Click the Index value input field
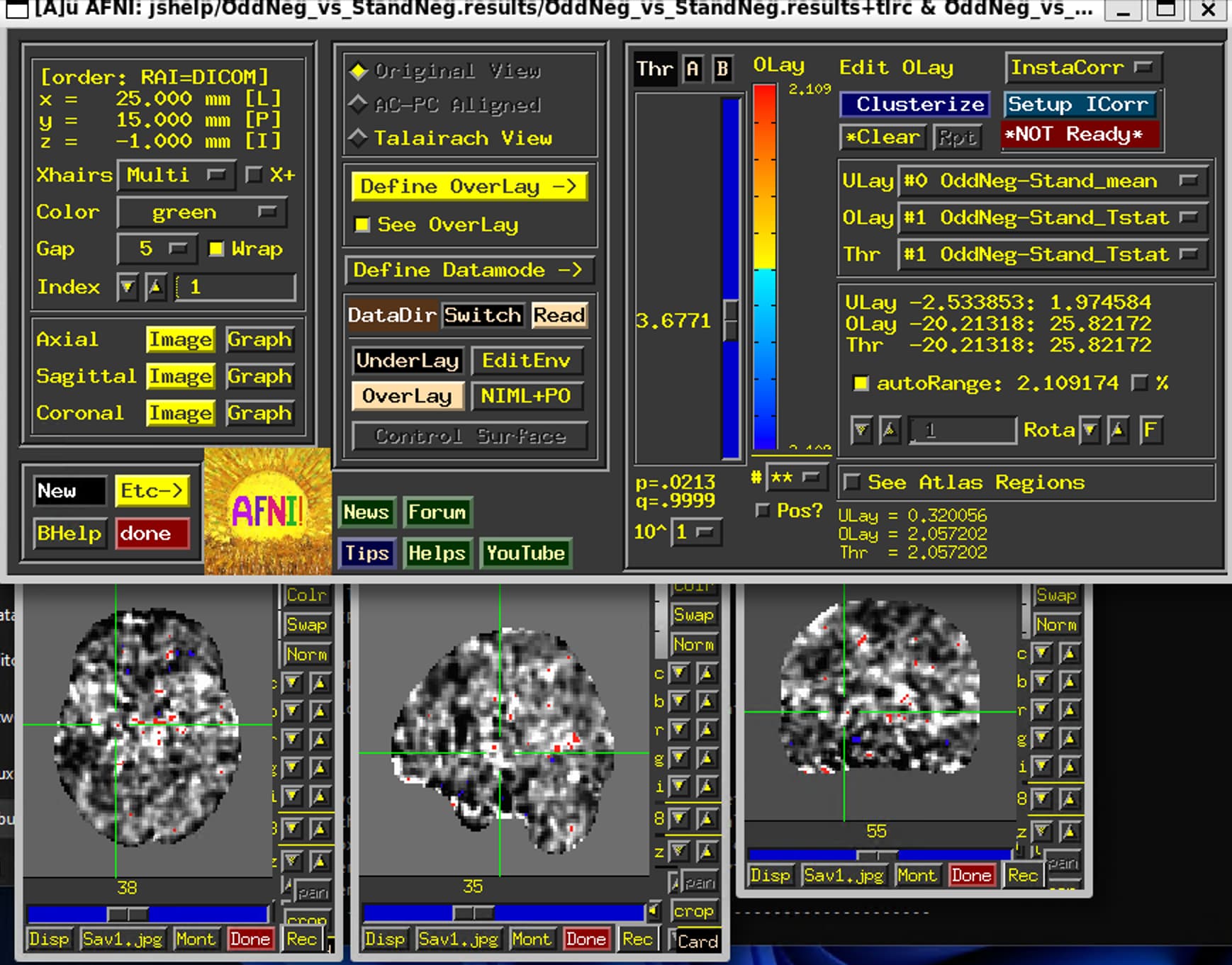This screenshot has height=965, width=1232. pyautogui.click(x=235, y=288)
